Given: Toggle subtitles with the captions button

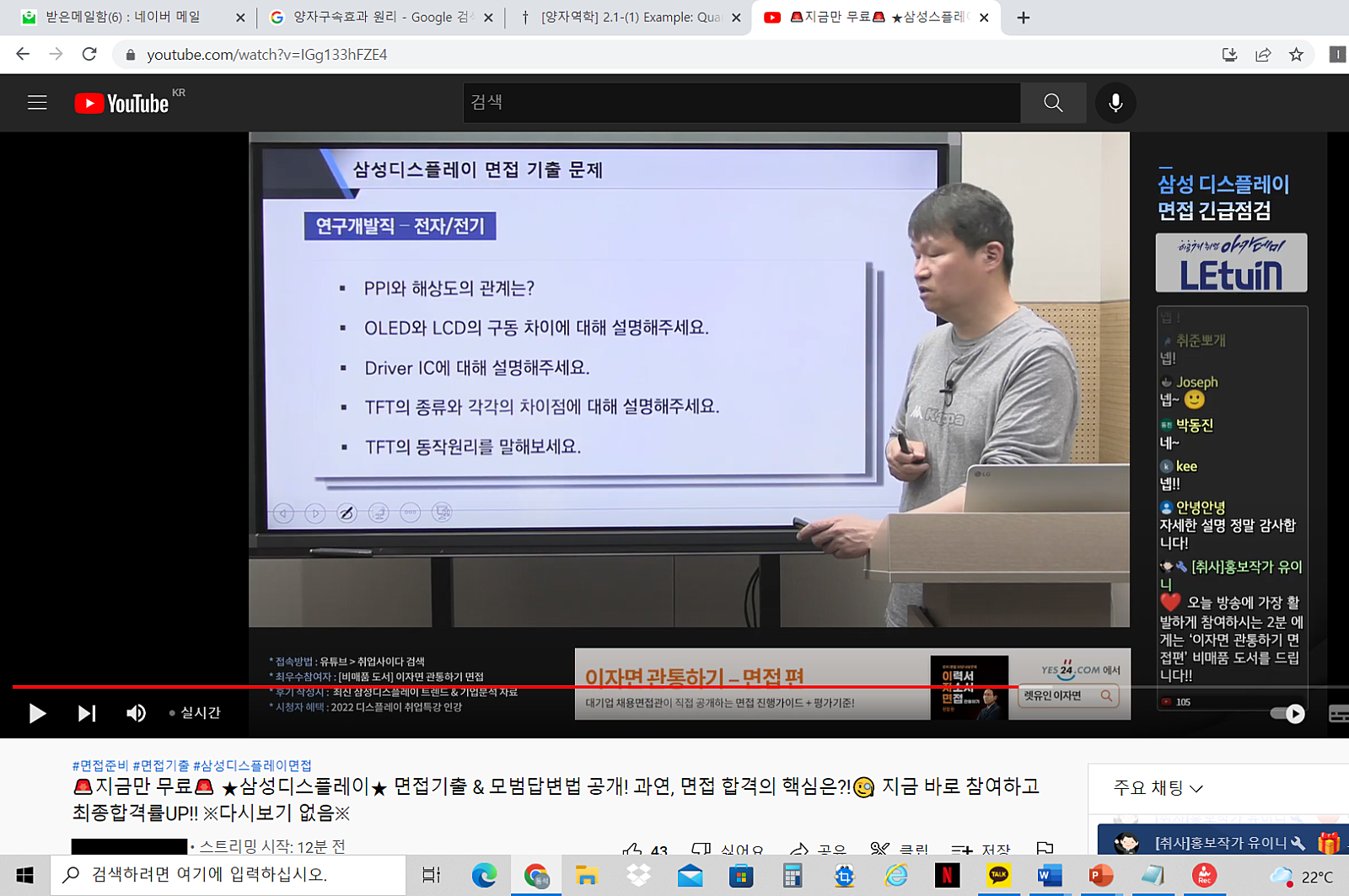Looking at the screenshot, I should point(1338,714).
